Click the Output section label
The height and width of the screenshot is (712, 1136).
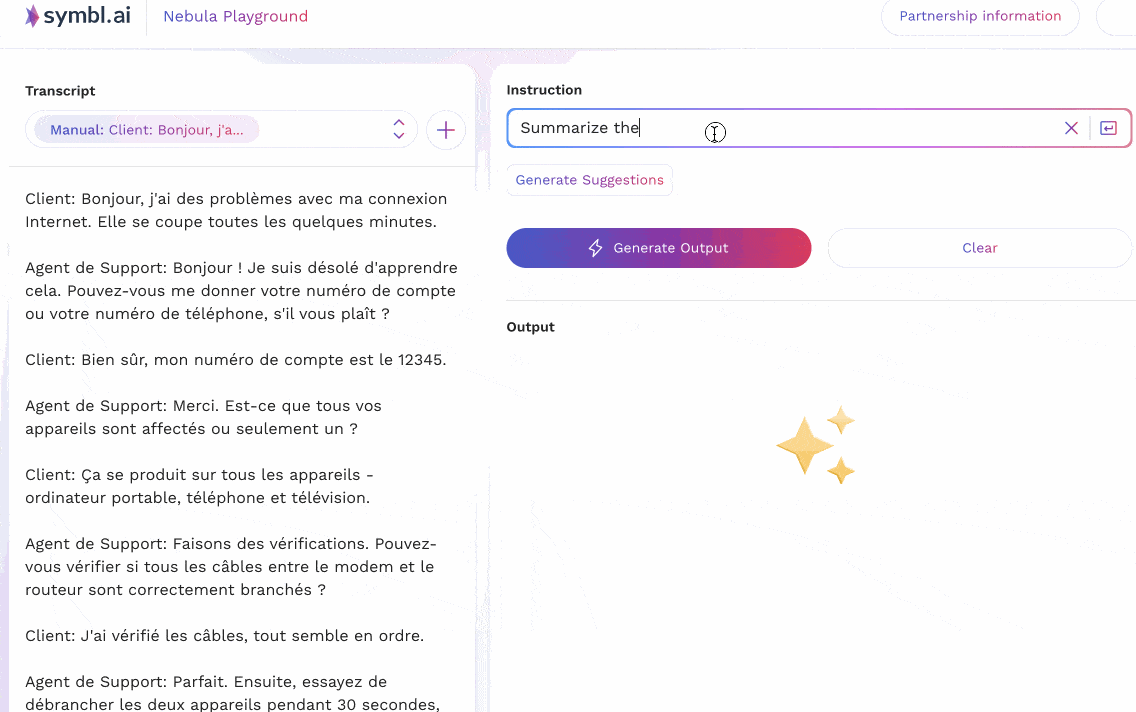pos(530,327)
